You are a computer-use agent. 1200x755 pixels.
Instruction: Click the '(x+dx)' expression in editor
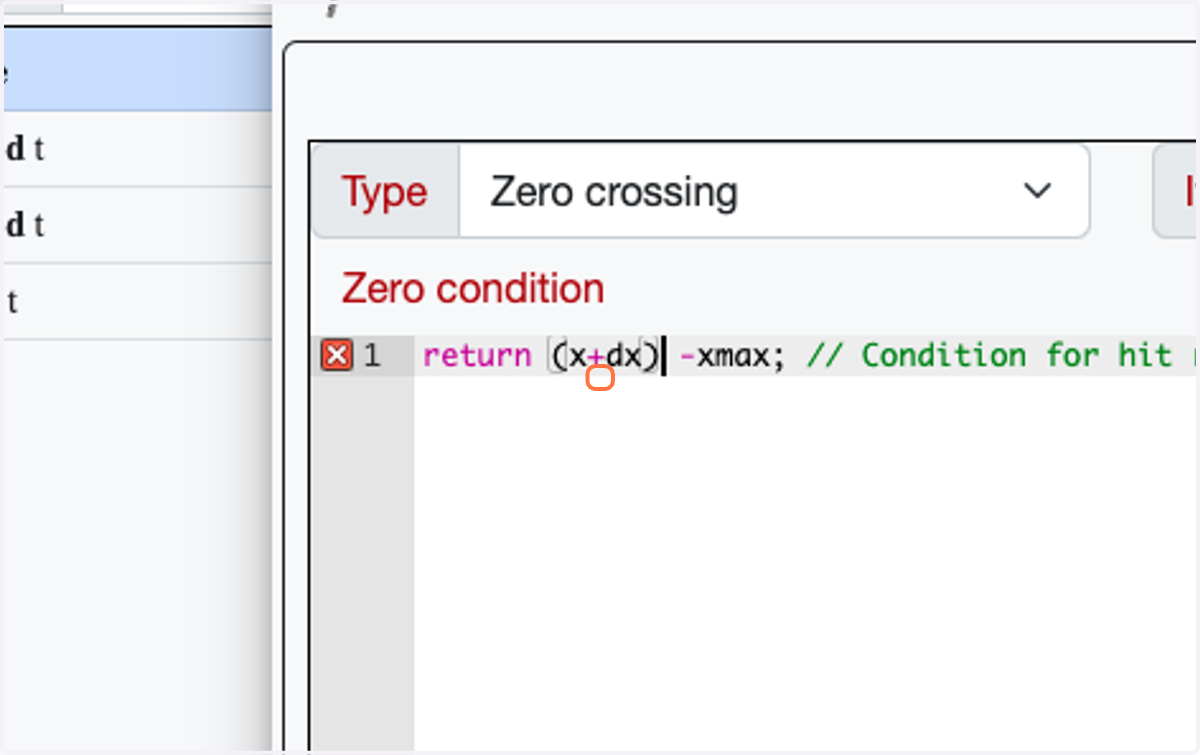coord(604,355)
